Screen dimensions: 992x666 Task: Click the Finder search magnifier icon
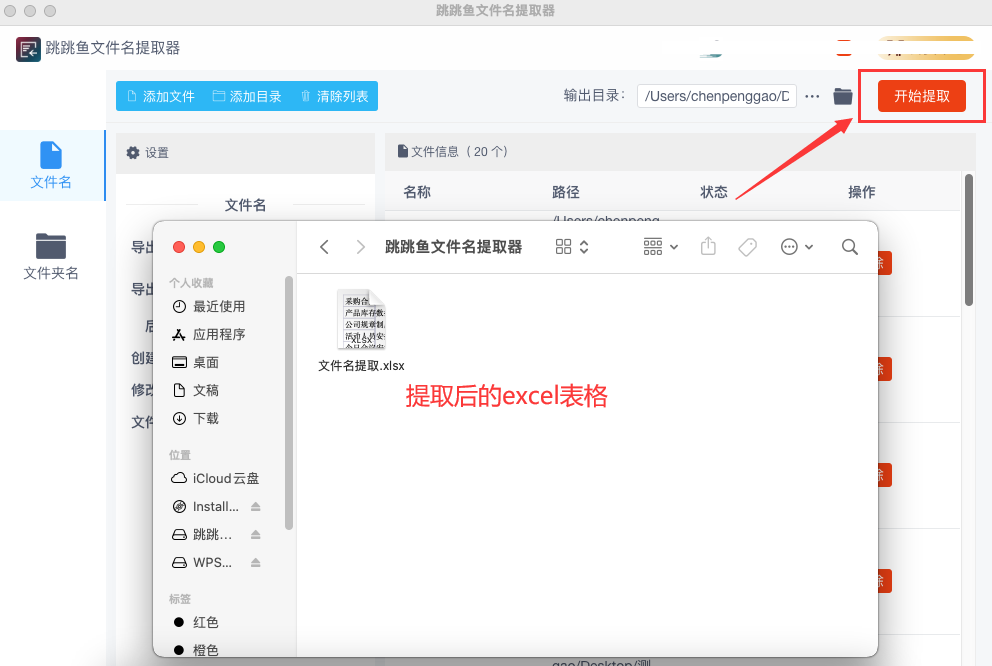849,247
